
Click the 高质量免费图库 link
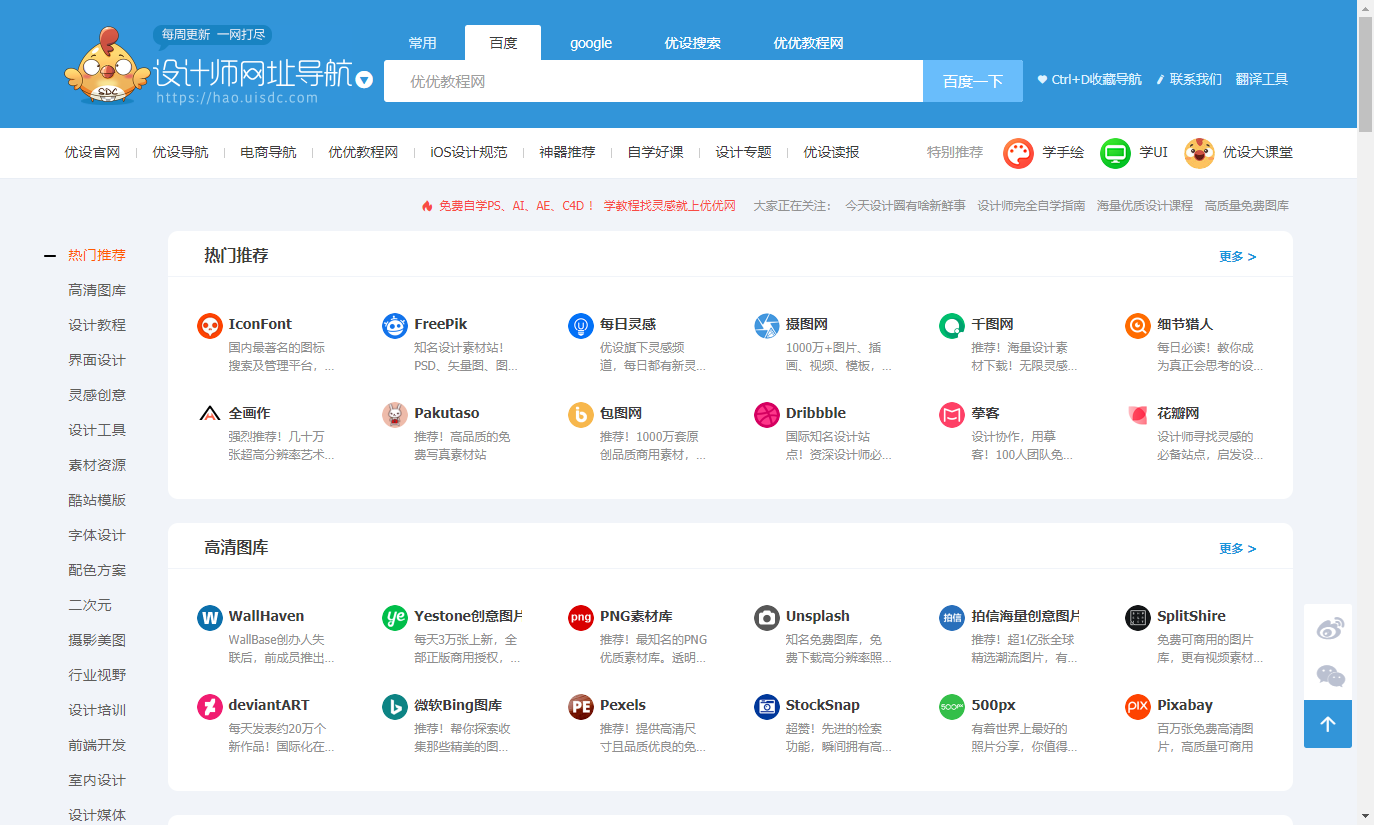pyautogui.click(x=1247, y=205)
